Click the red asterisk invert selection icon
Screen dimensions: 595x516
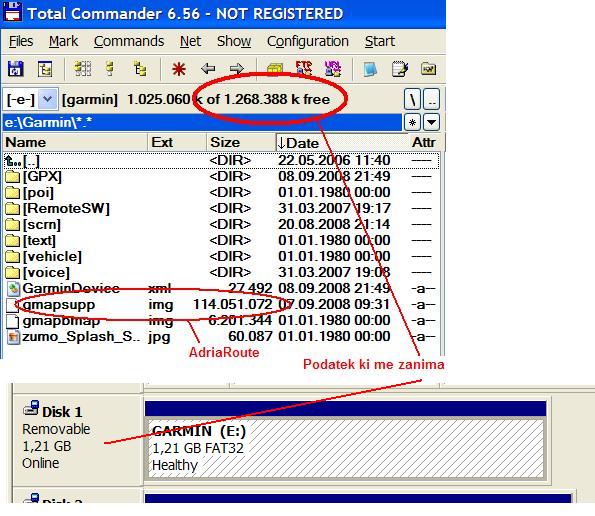click(179, 69)
